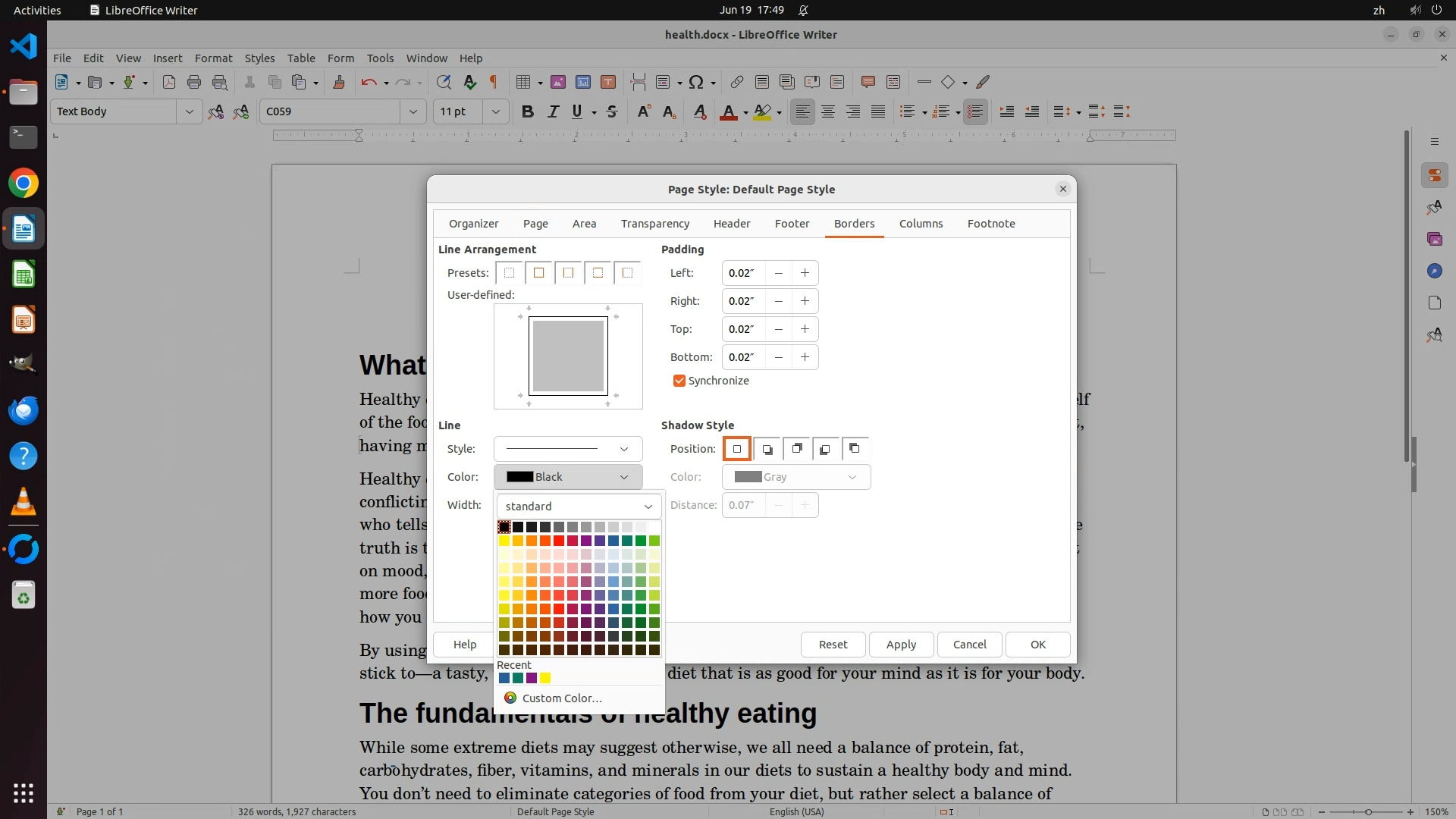This screenshot has width=1456, height=819.
Task: Click the Insert Hyperlink toolbar icon
Action: (x=736, y=82)
